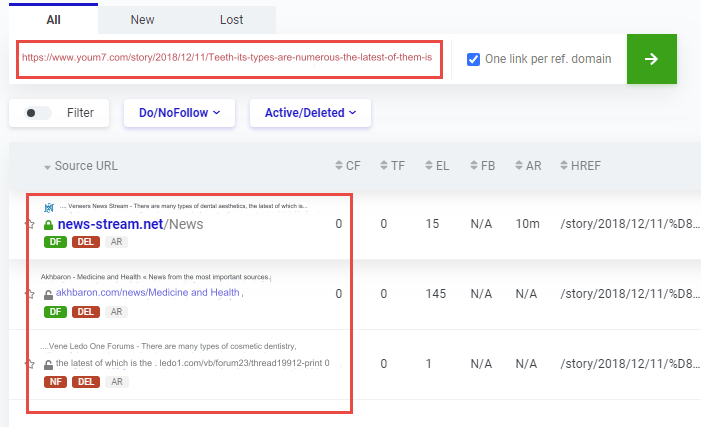Star the akhbaron.com row
701x427 pixels.
30,294
